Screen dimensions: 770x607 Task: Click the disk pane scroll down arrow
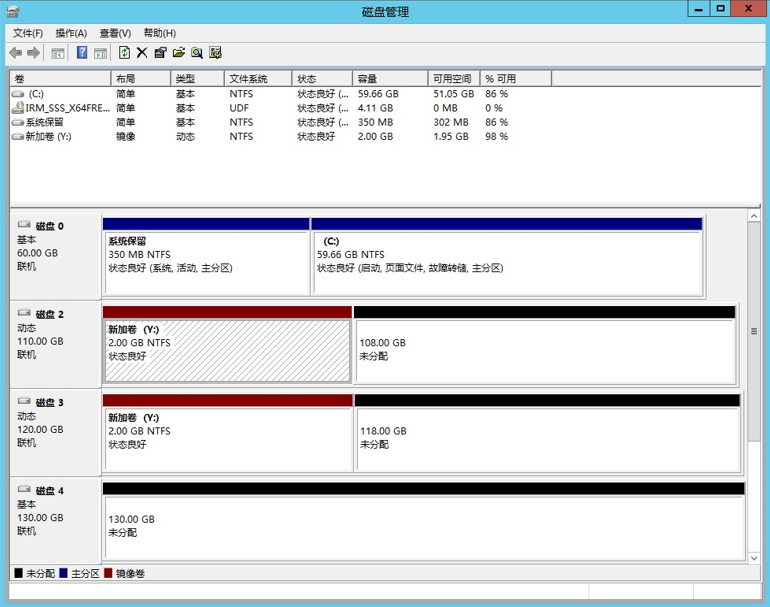point(754,558)
